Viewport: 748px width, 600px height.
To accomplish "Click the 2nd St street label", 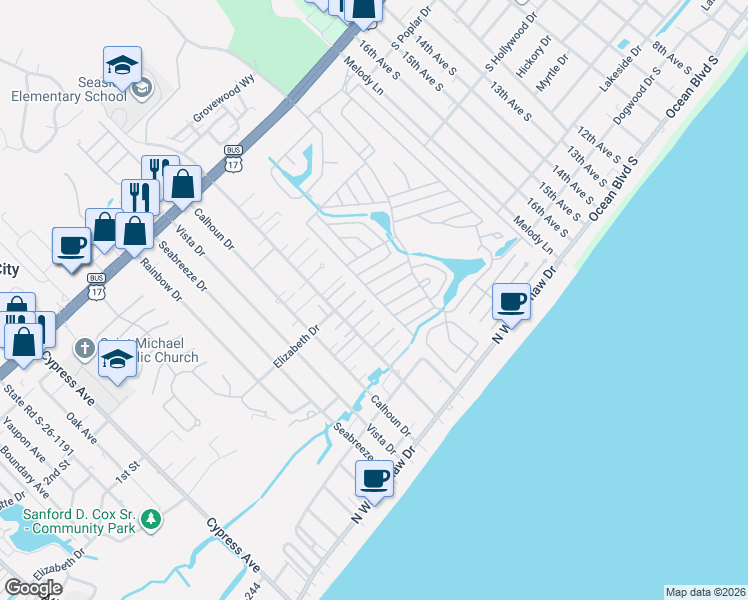I will [x=58, y=472].
